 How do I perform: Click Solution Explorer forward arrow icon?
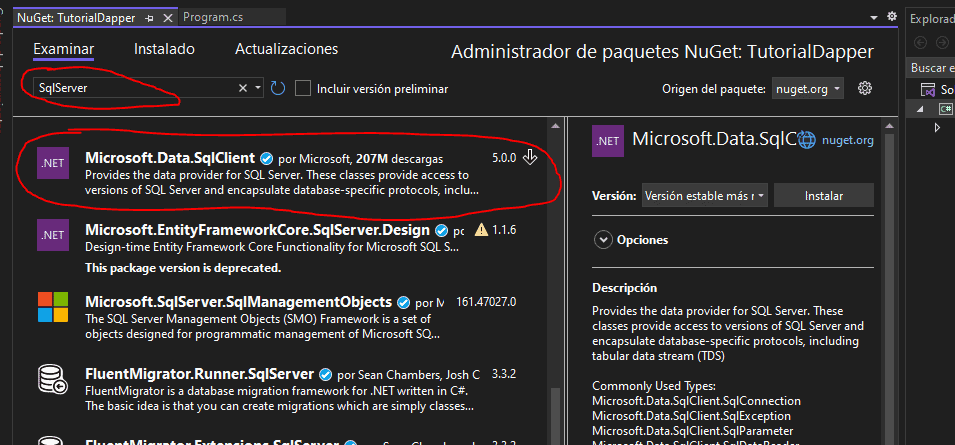[x=940, y=43]
